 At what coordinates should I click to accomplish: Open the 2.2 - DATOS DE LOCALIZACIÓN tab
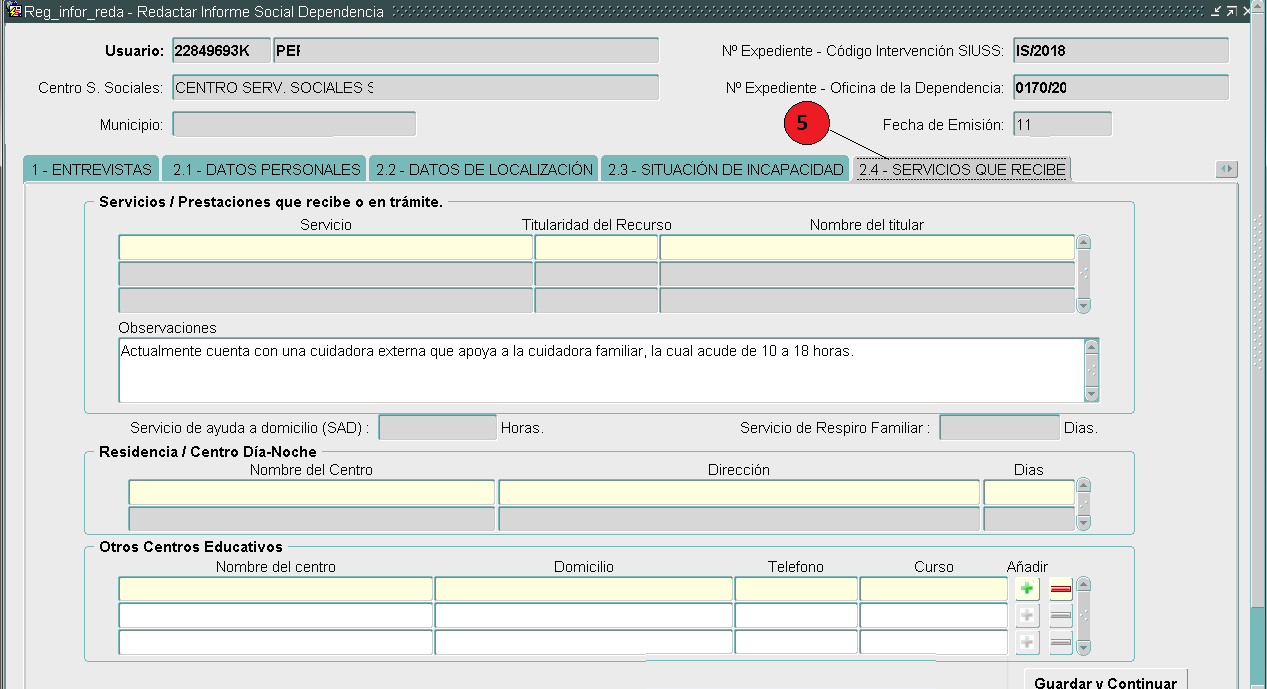483,169
